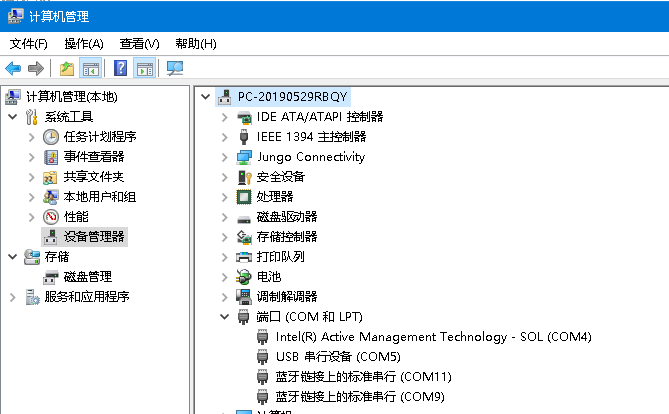The image size is (669, 414).
Task: Click the Forward arrow toolbar icon
Action: tap(36, 68)
